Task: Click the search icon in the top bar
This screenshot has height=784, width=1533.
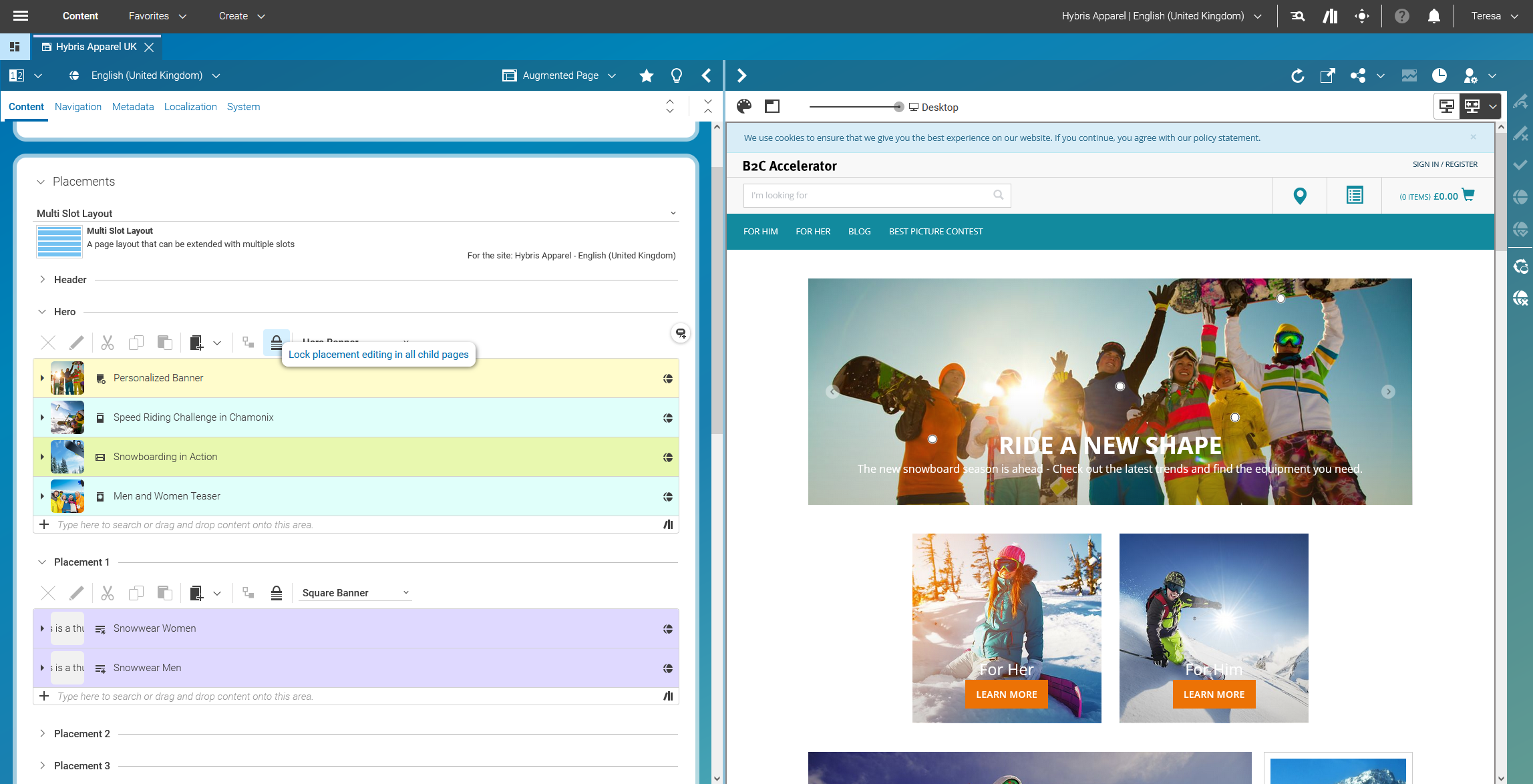Action: point(1297,15)
